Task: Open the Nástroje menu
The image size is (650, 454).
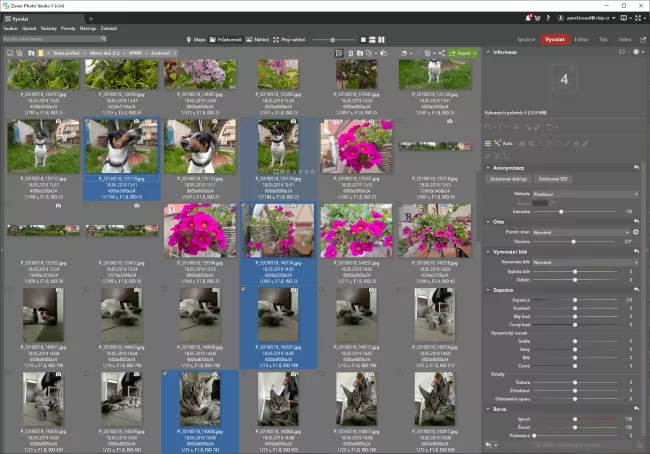Action: tap(86, 28)
